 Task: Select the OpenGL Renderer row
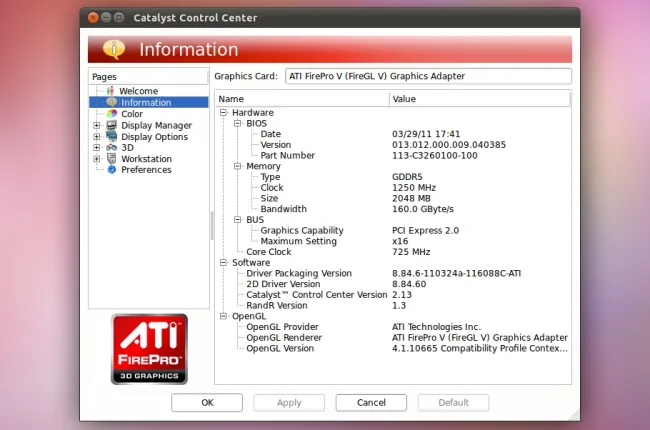(393, 338)
